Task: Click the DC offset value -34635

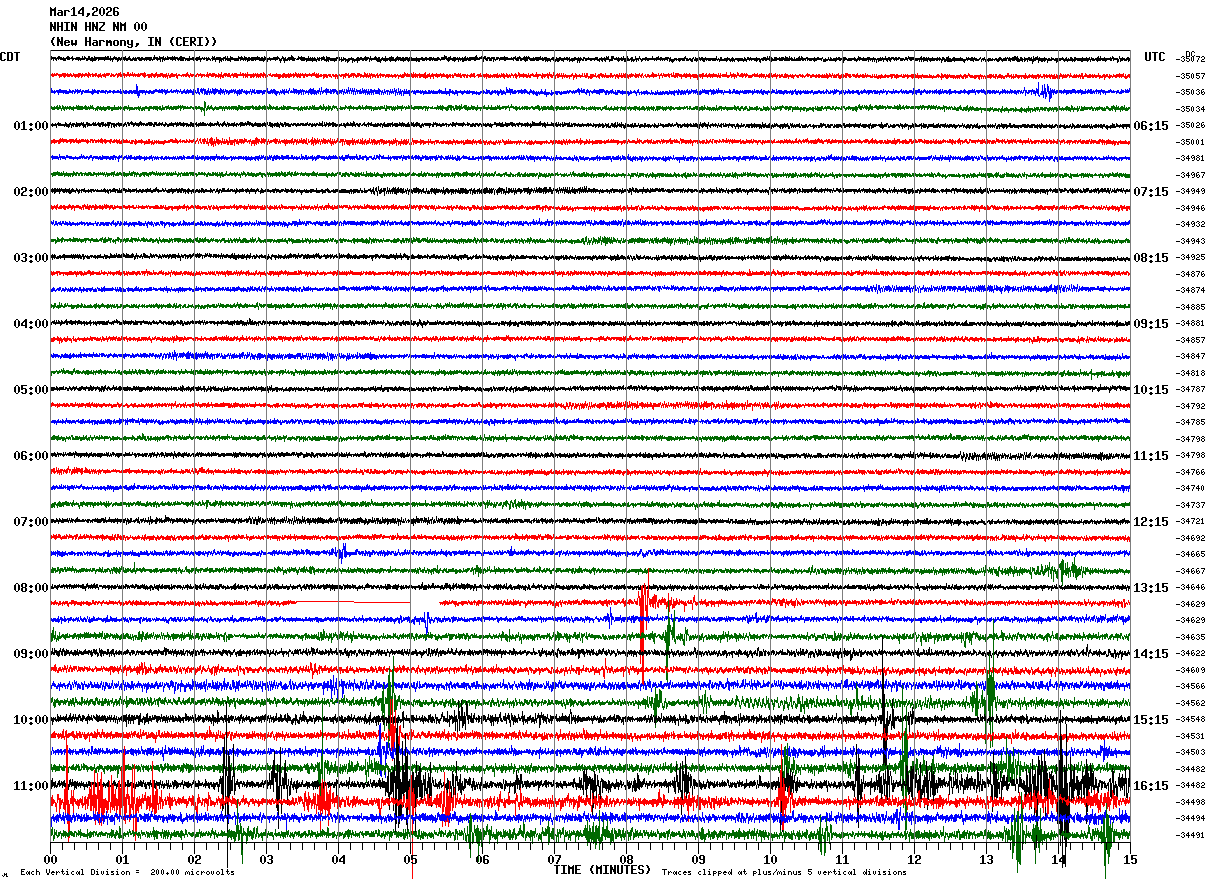Action: click(1191, 637)
